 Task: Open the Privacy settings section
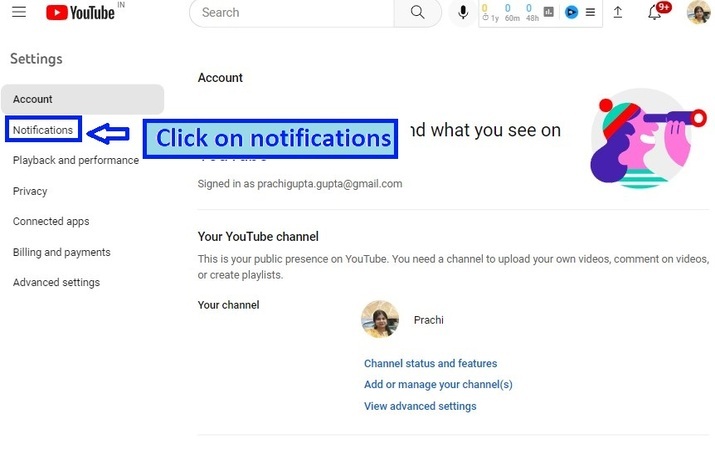[x=30, y=191]
